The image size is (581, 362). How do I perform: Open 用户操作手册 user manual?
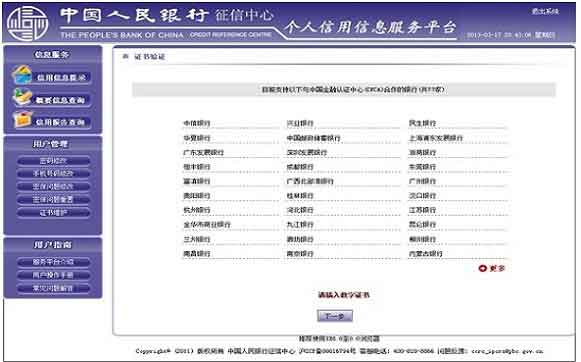click(x=53, y=275)
